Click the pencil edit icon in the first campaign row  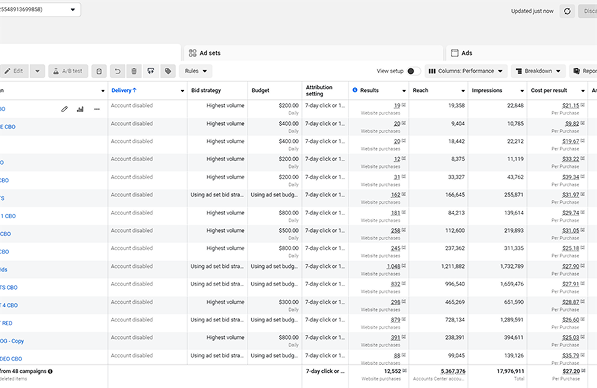(x=64, y=109)
